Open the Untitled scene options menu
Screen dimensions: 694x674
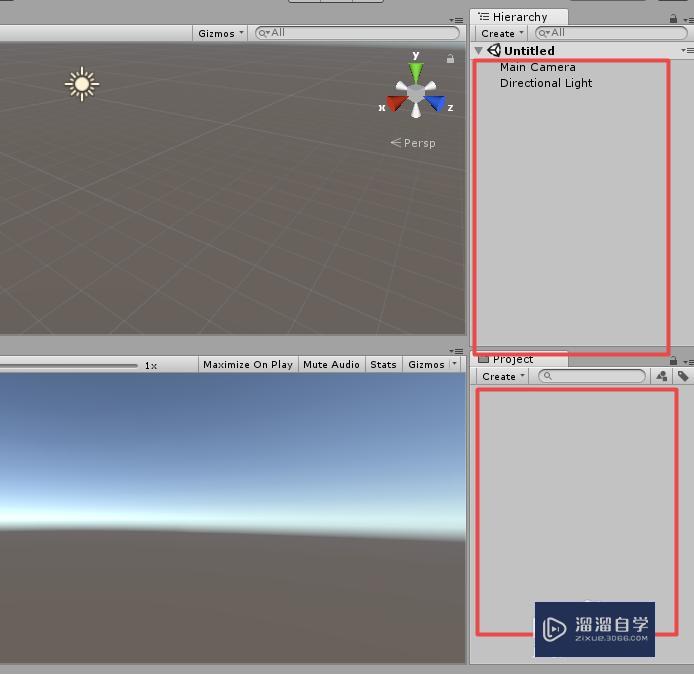point(687,50)
